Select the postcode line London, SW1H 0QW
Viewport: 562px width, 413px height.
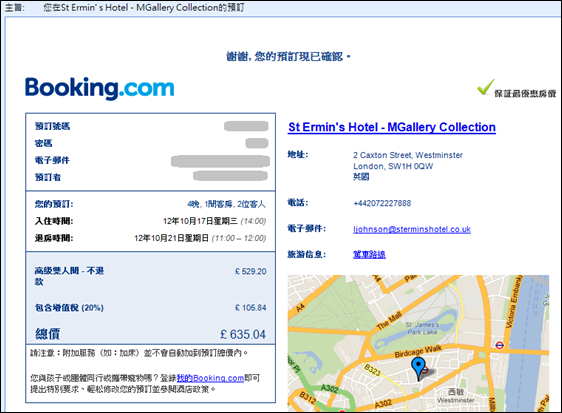(x=393, y=166)
